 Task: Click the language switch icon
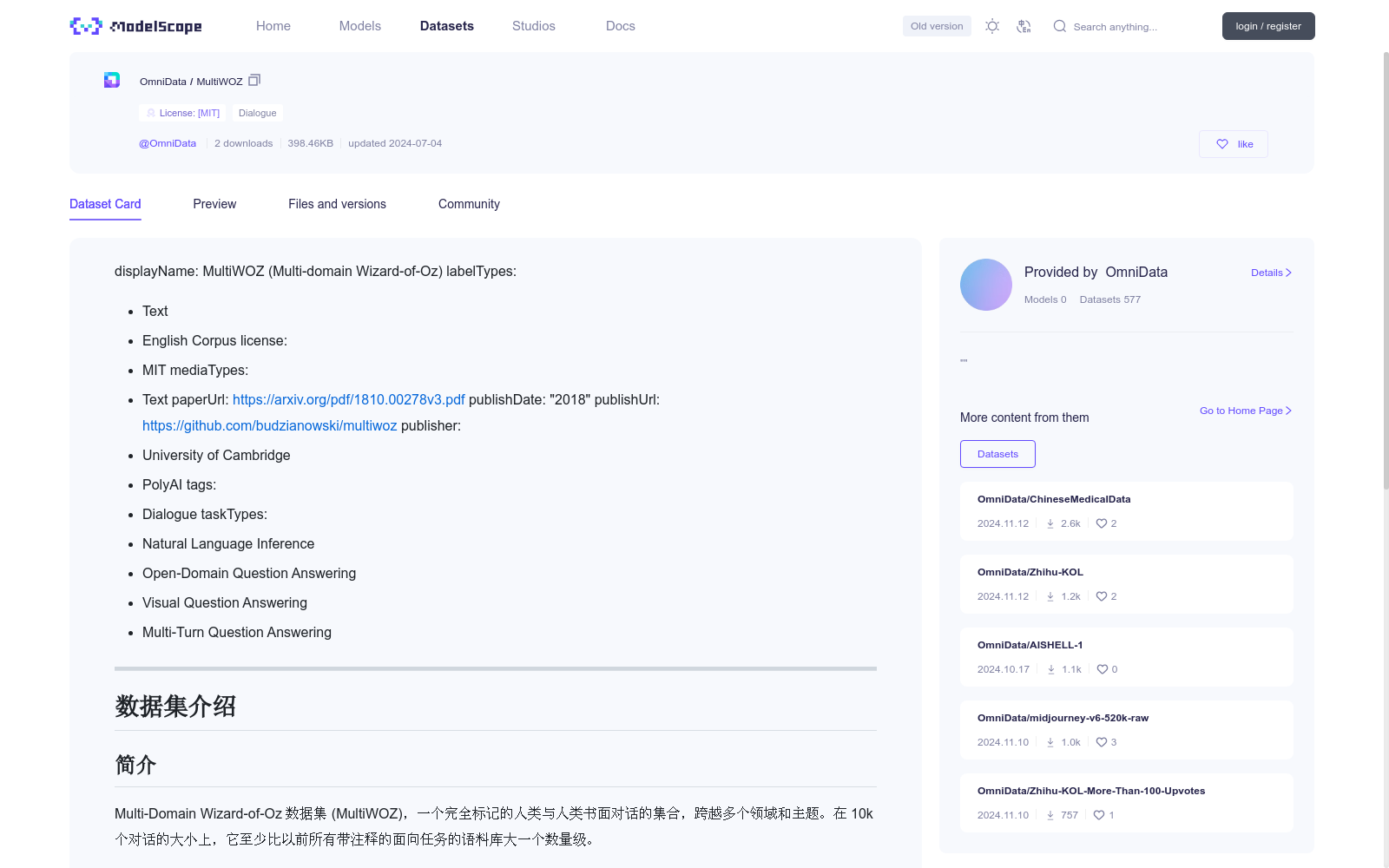[1024, 26]
